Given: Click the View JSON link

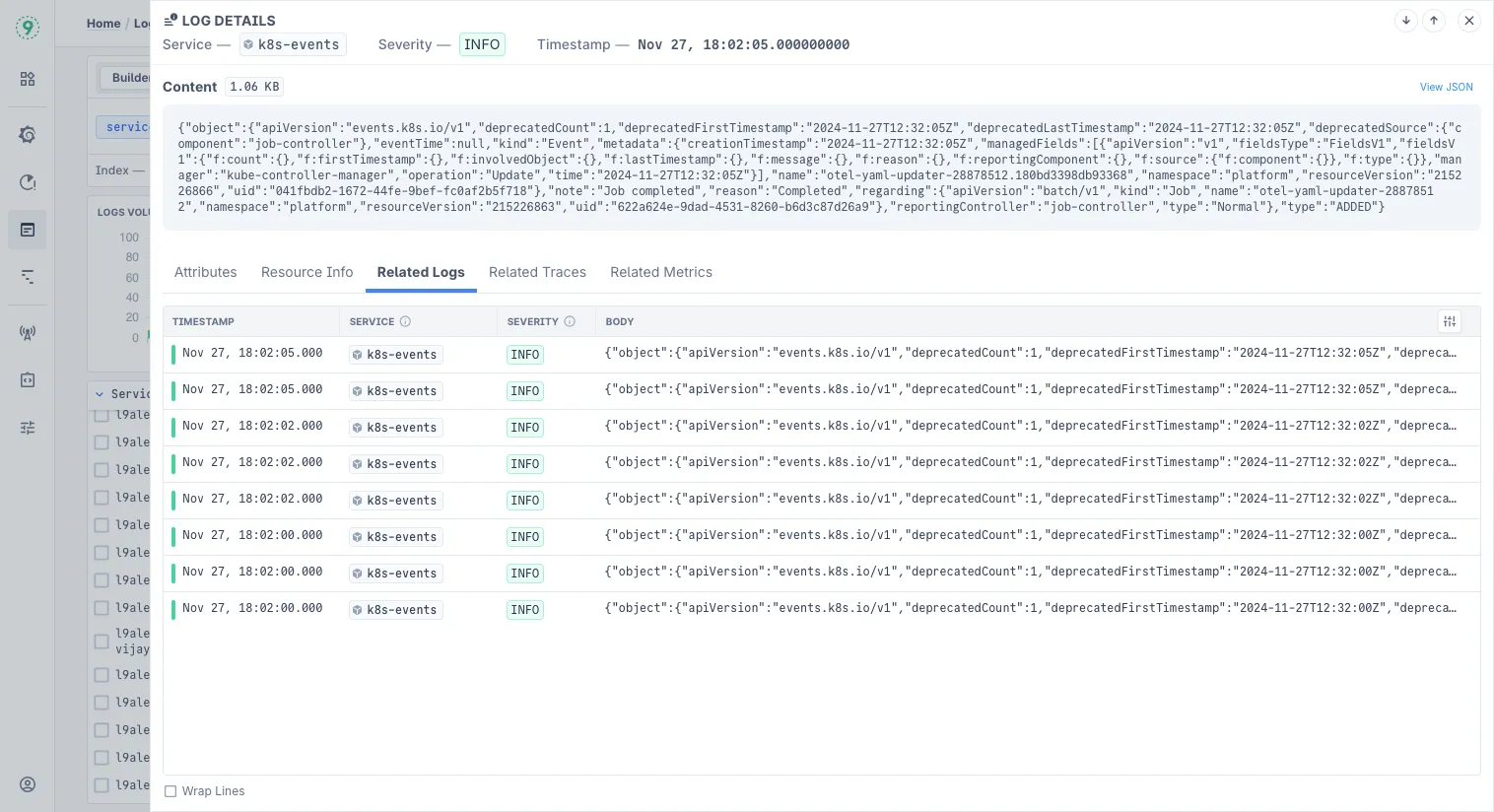Looking at the screenshot, I should [x=1446, y=87].
